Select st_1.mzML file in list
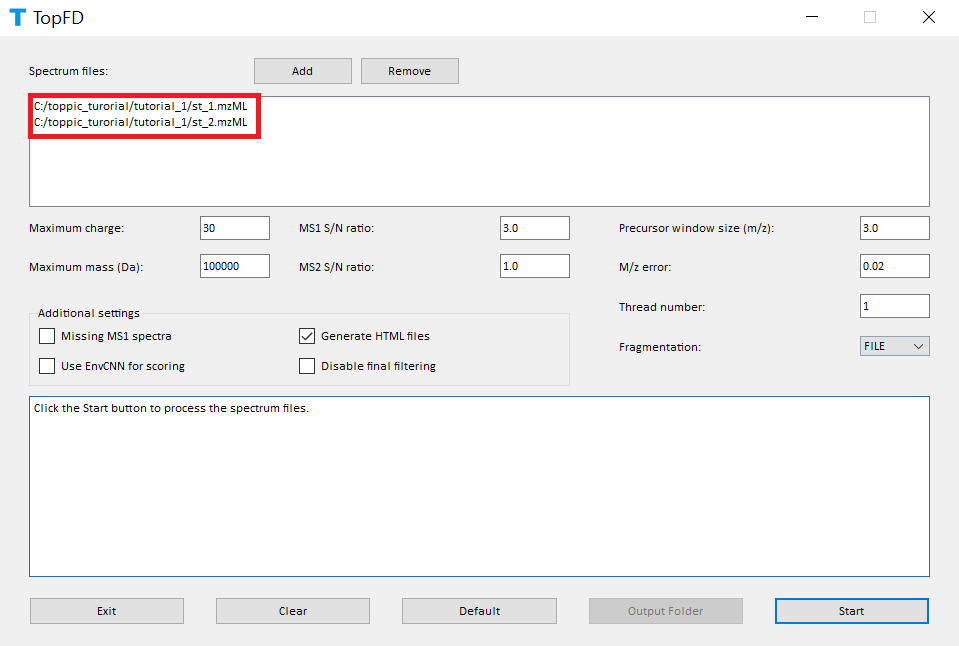959x646 pixels. click(140, 106)
